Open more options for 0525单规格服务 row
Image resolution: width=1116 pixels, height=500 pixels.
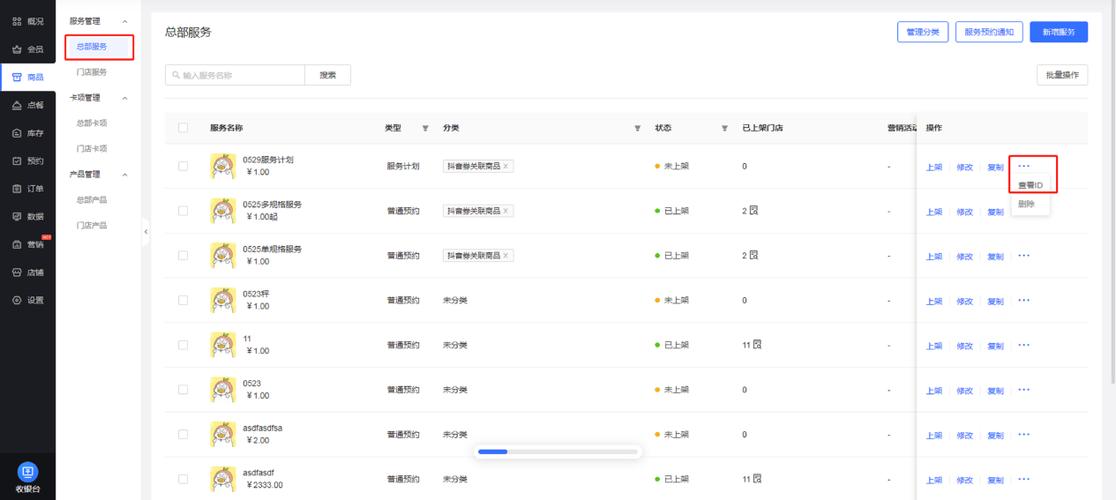click(x=1023, y=255)
